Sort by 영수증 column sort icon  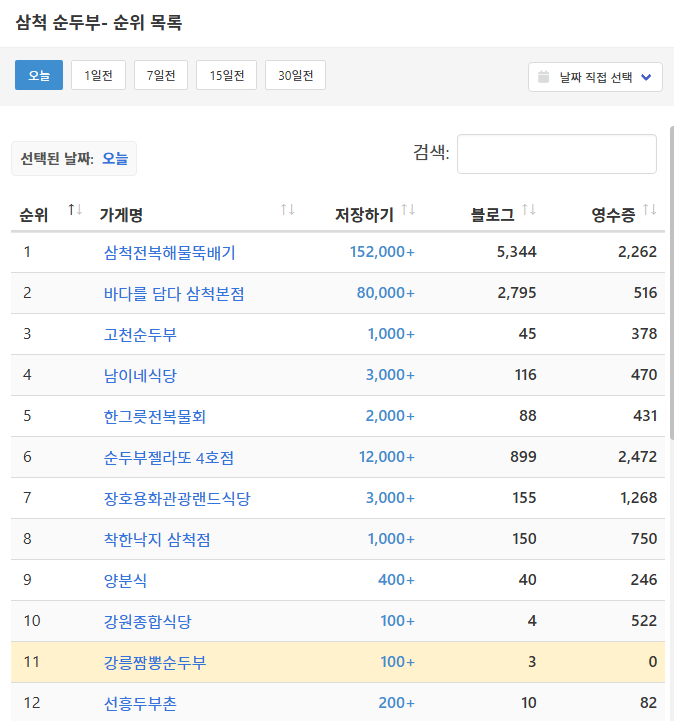coord(650,210)
